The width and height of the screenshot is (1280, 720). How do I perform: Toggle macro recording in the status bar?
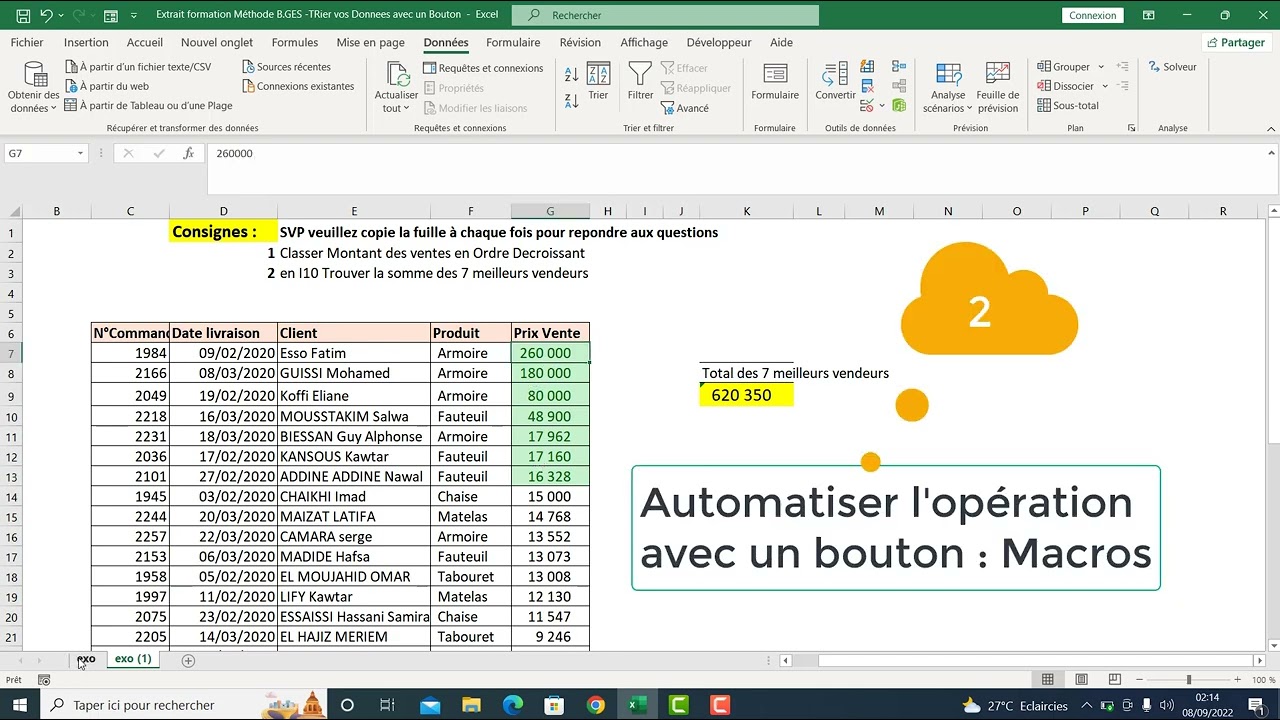[44, 680]
